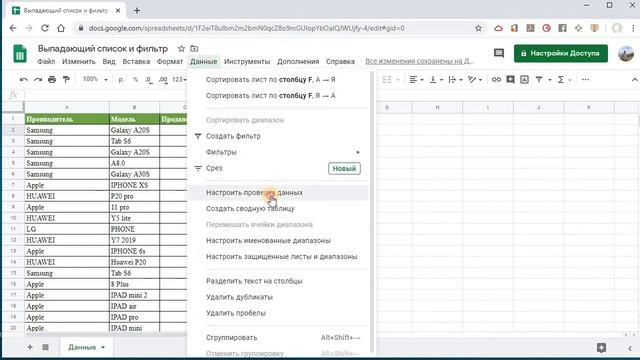This screenshot has width=640, height=360.
Task: Select the Paint format roller tool
Action: (66, 80)
